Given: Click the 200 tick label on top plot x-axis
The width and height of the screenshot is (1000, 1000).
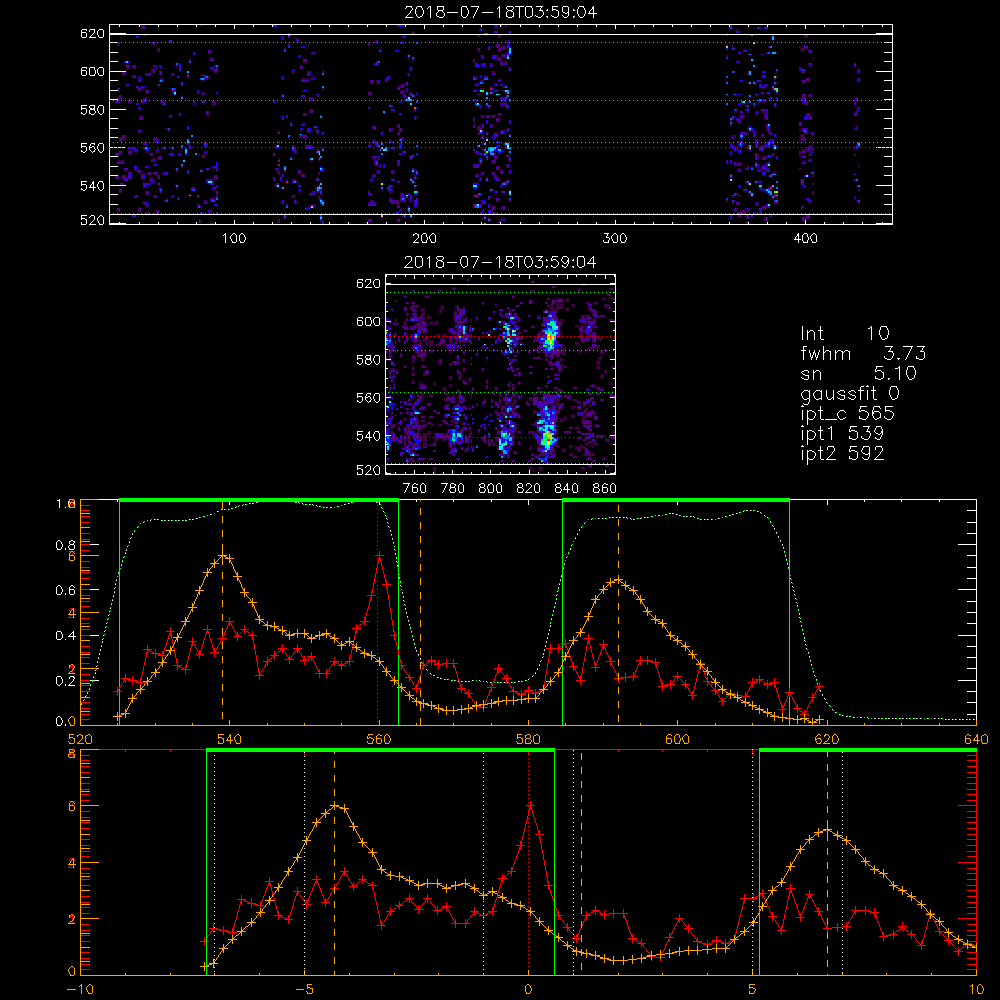Looking at the screenshot, I should pos(424,239).
